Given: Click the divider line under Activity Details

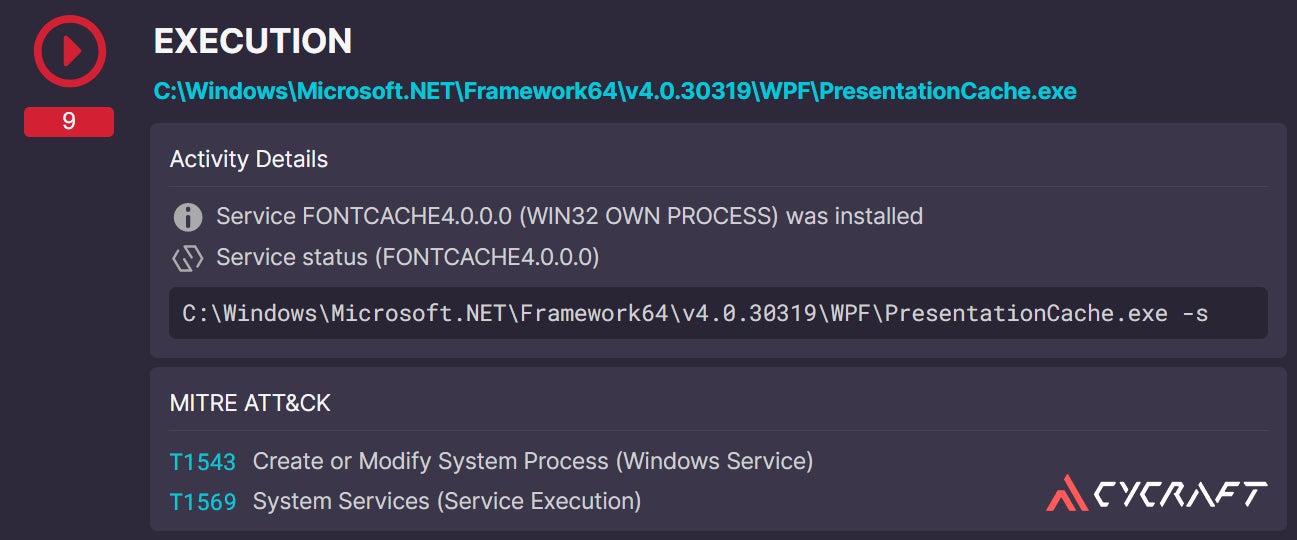Looking at the screenshot, I should coord(718,186).
